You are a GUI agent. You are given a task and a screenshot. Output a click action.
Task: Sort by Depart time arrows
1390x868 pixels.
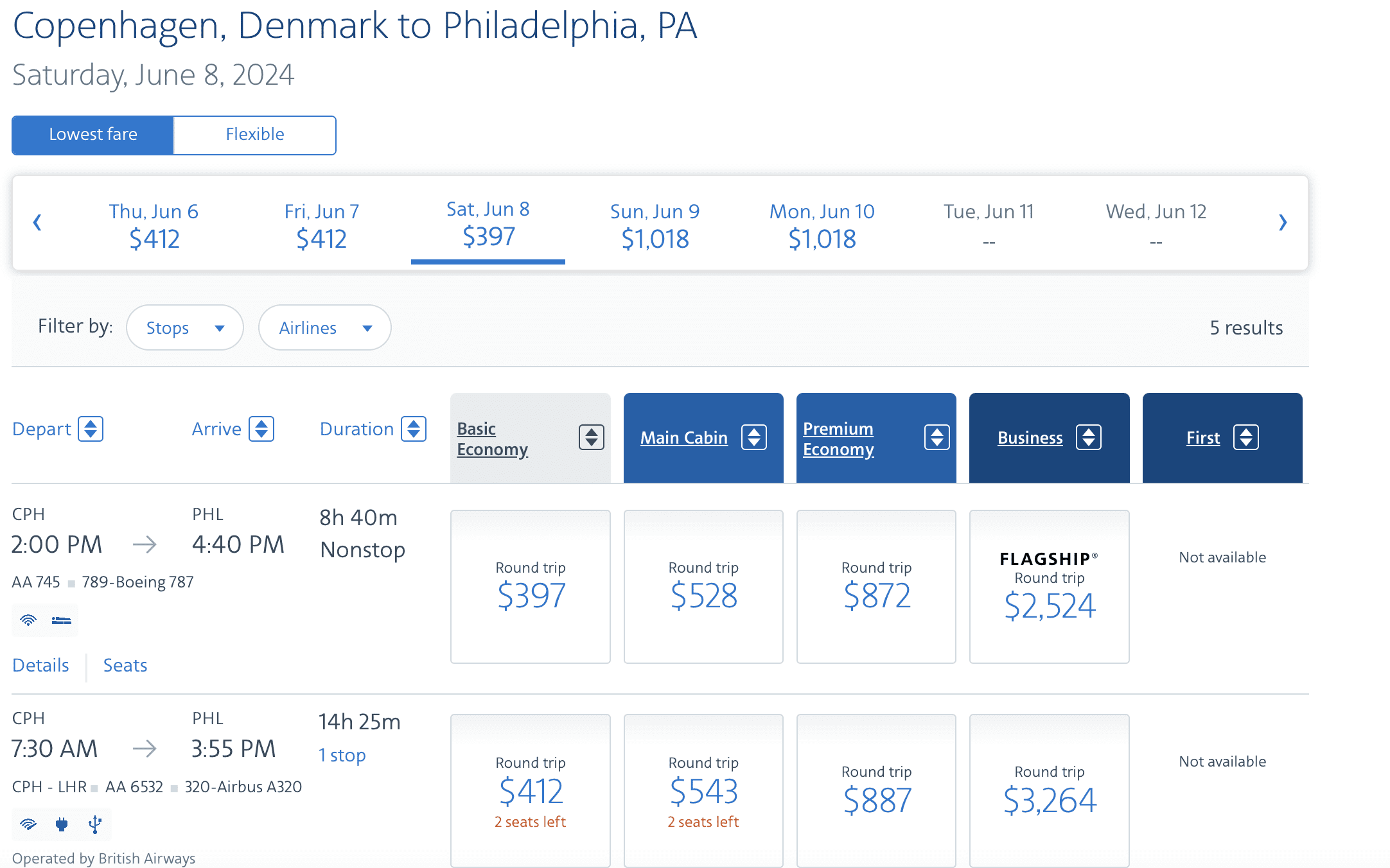coord(91,429)
